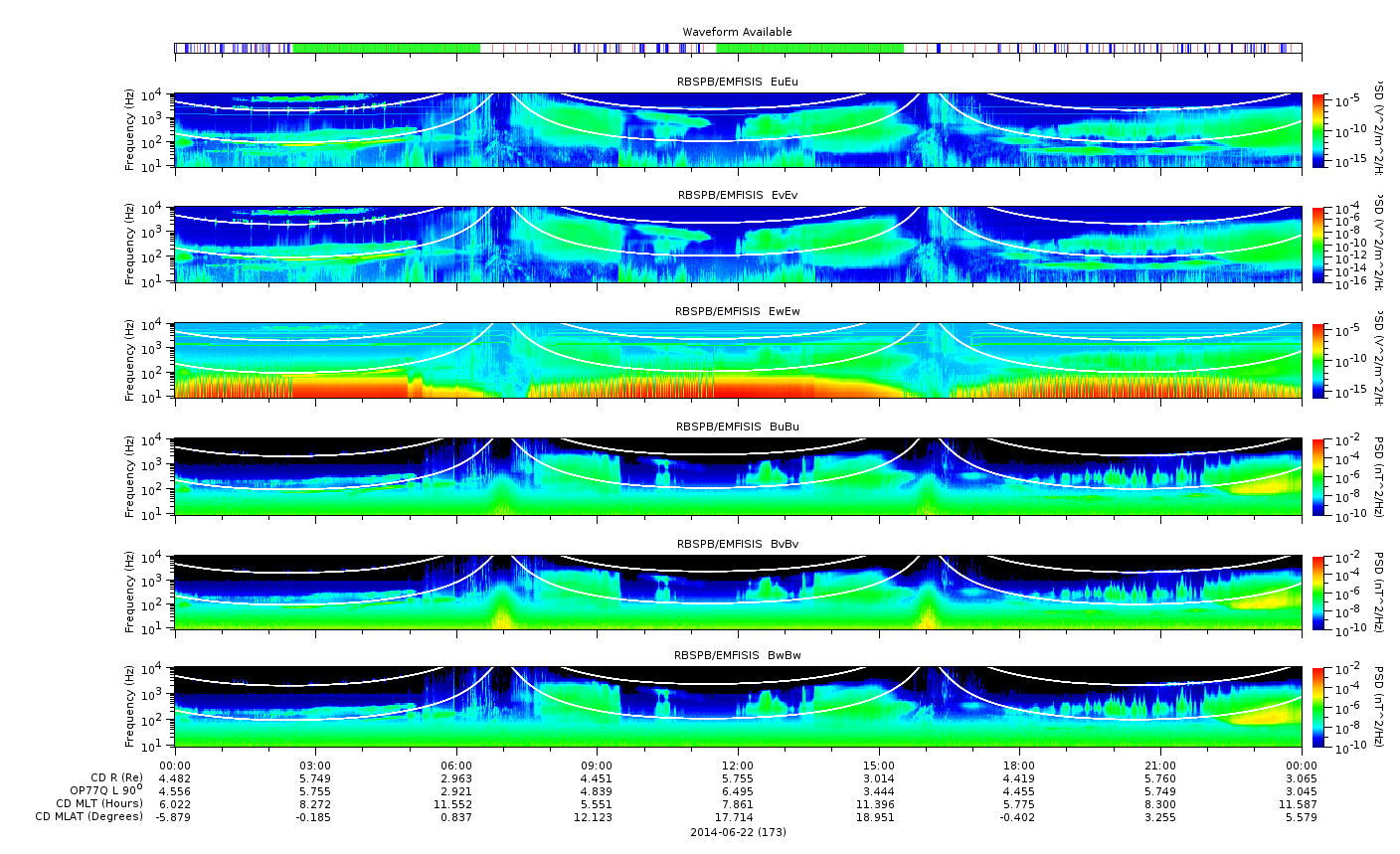
Task: Click the "CD R (Re)" row label
Action: pos(116,777)
